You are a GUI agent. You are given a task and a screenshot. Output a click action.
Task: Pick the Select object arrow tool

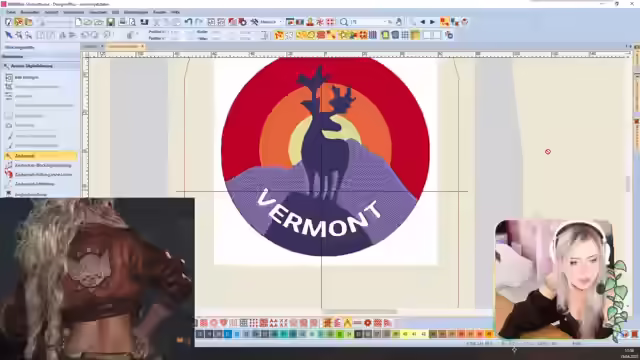pyautogui.click(x=9, y=35)
